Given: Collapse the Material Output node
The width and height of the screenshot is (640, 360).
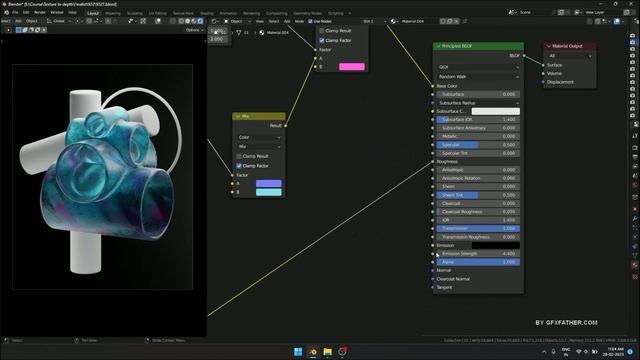Looking at the screenshot, I should 549,47.
